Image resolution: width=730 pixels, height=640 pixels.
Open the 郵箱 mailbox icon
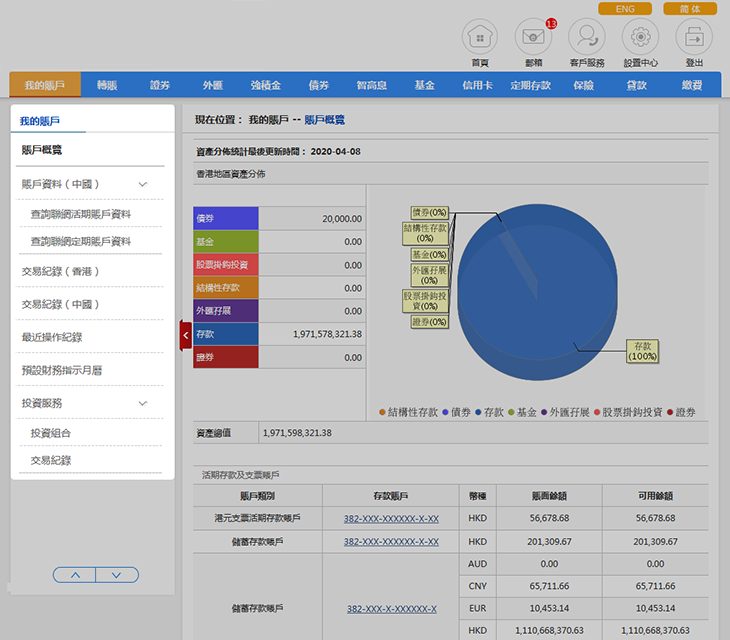533,37
